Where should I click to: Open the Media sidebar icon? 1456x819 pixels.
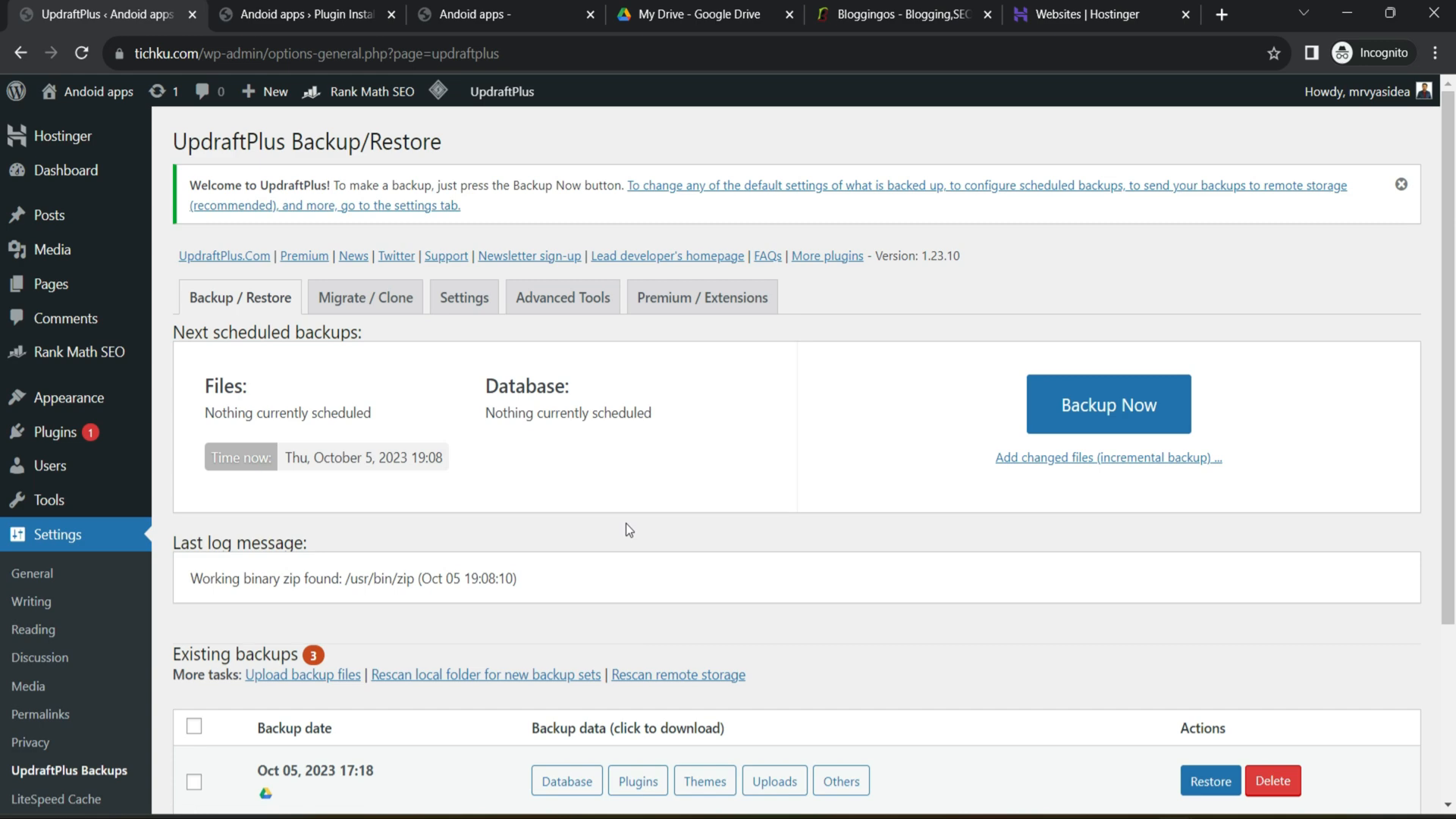coord(17,249)
